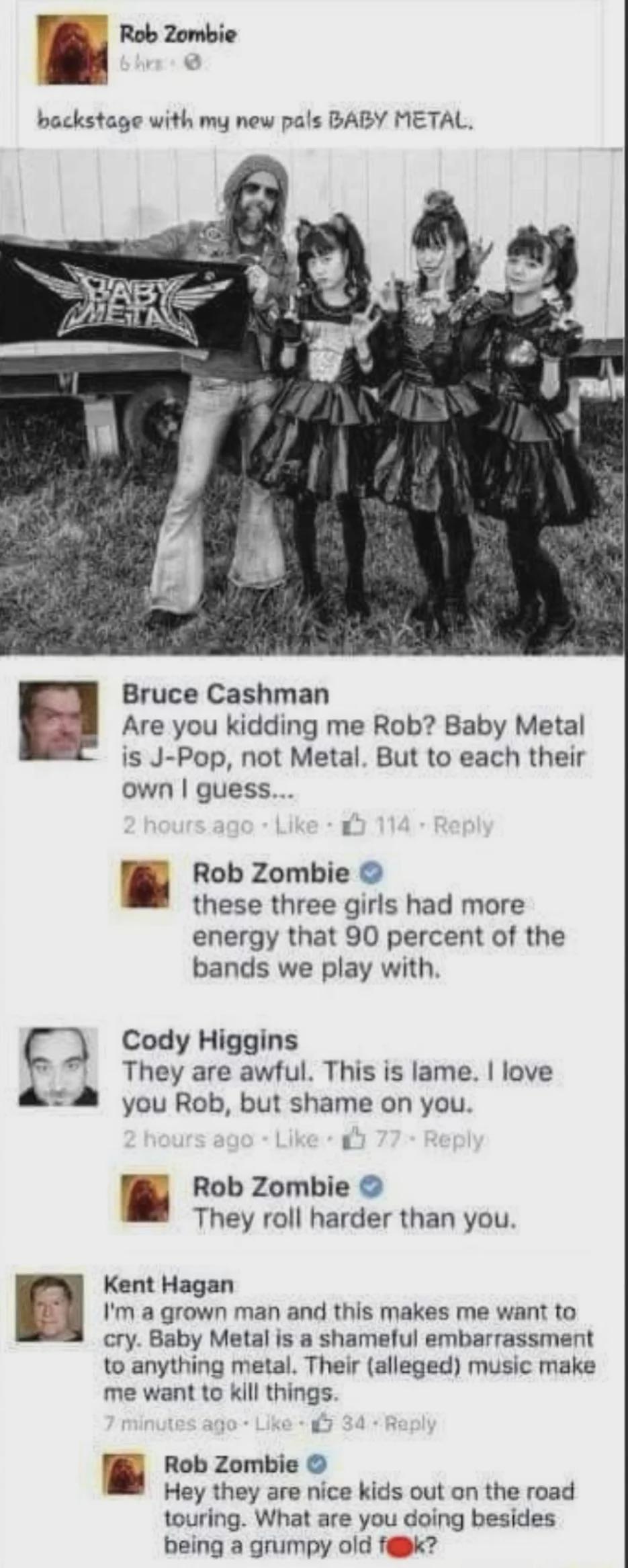Like Bruce Cashman's comment
The image size is (628, 1568).
click(296, 825)
